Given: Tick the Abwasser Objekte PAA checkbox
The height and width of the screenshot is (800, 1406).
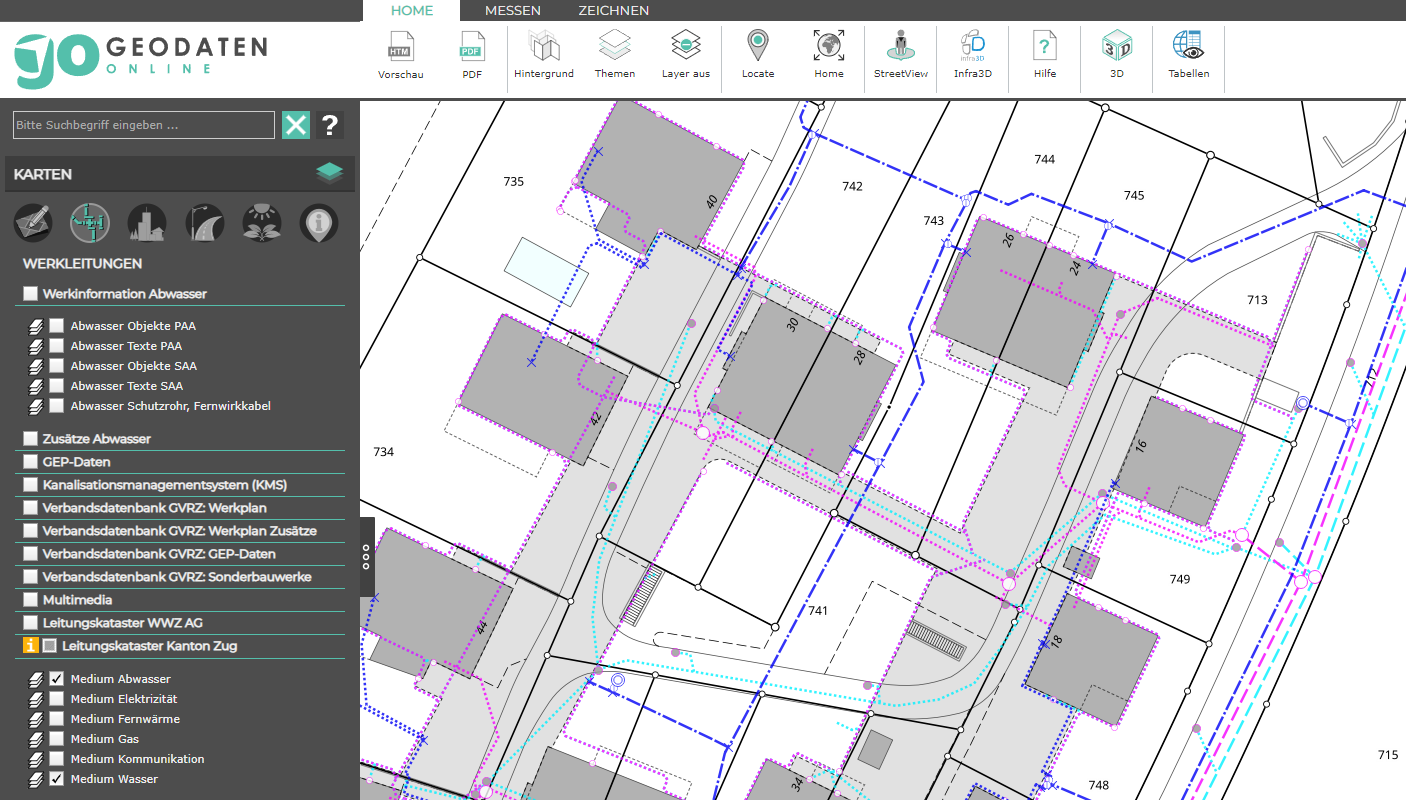Looking at the screenshot, I should click(x=57, y=326).
